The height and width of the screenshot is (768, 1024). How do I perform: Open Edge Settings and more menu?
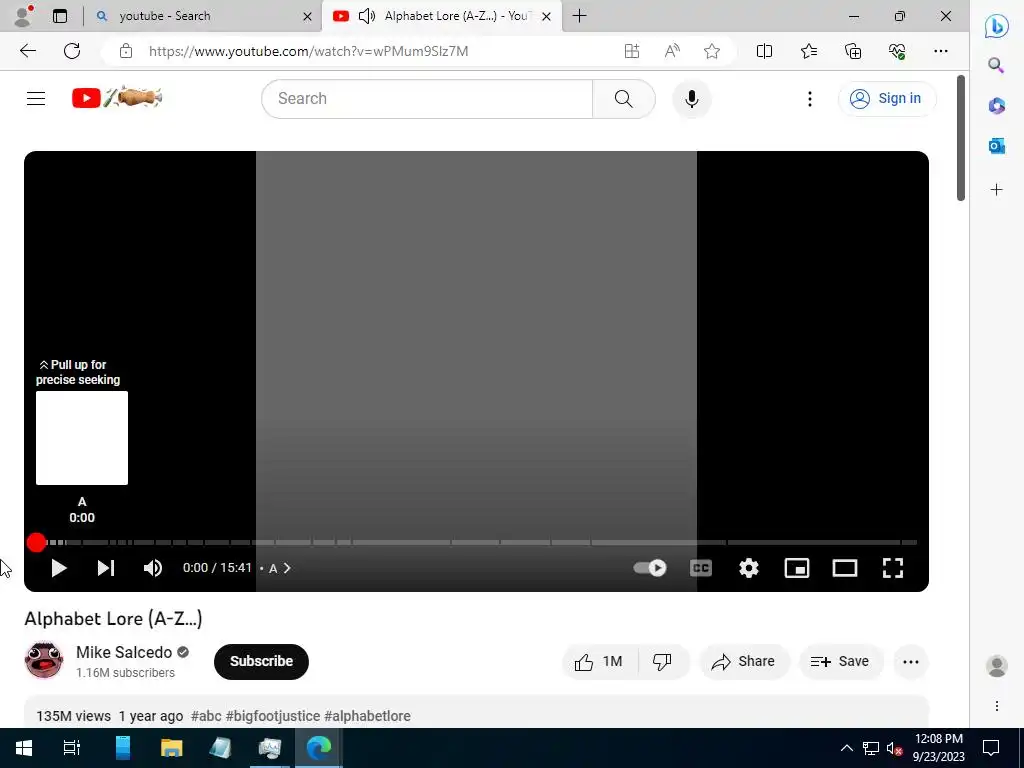click(x=940, y=51)
